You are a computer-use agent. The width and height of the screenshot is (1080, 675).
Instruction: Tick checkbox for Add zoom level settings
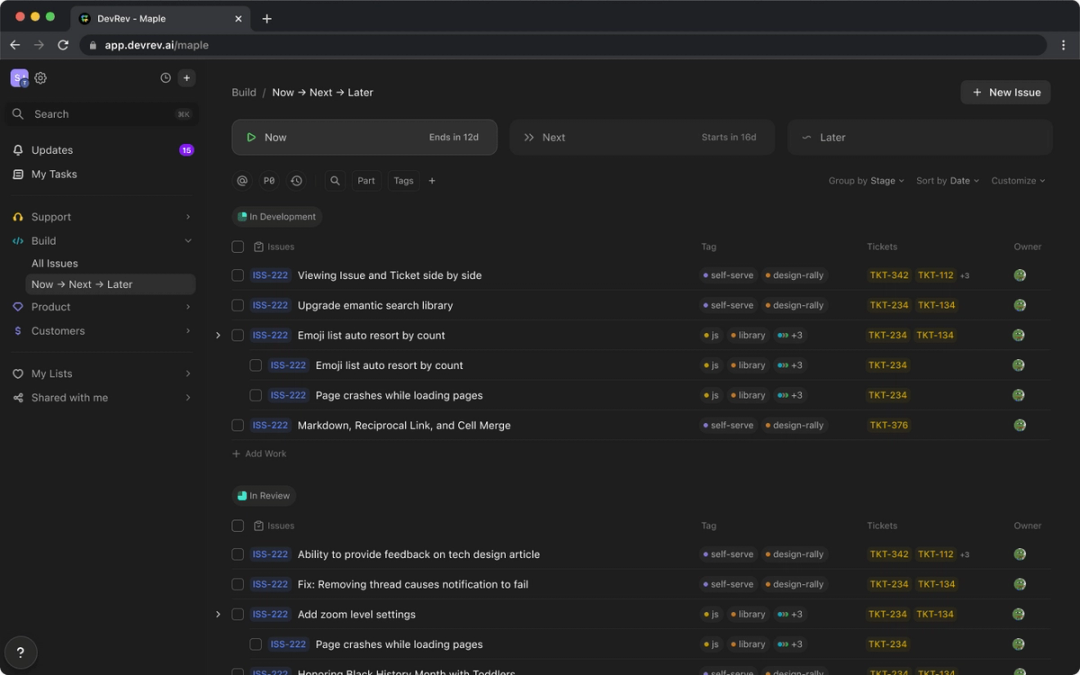238,614
